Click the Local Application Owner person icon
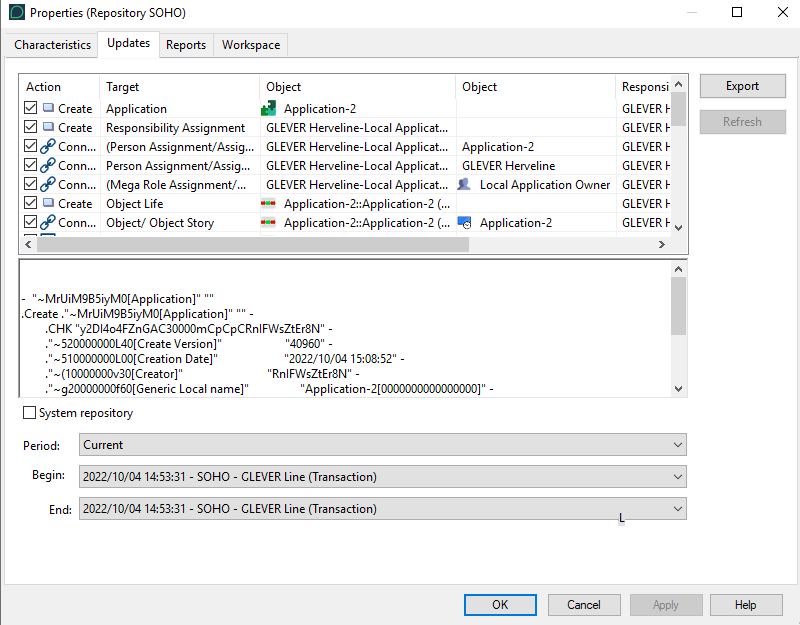800x625 pixels. [464, 185]
